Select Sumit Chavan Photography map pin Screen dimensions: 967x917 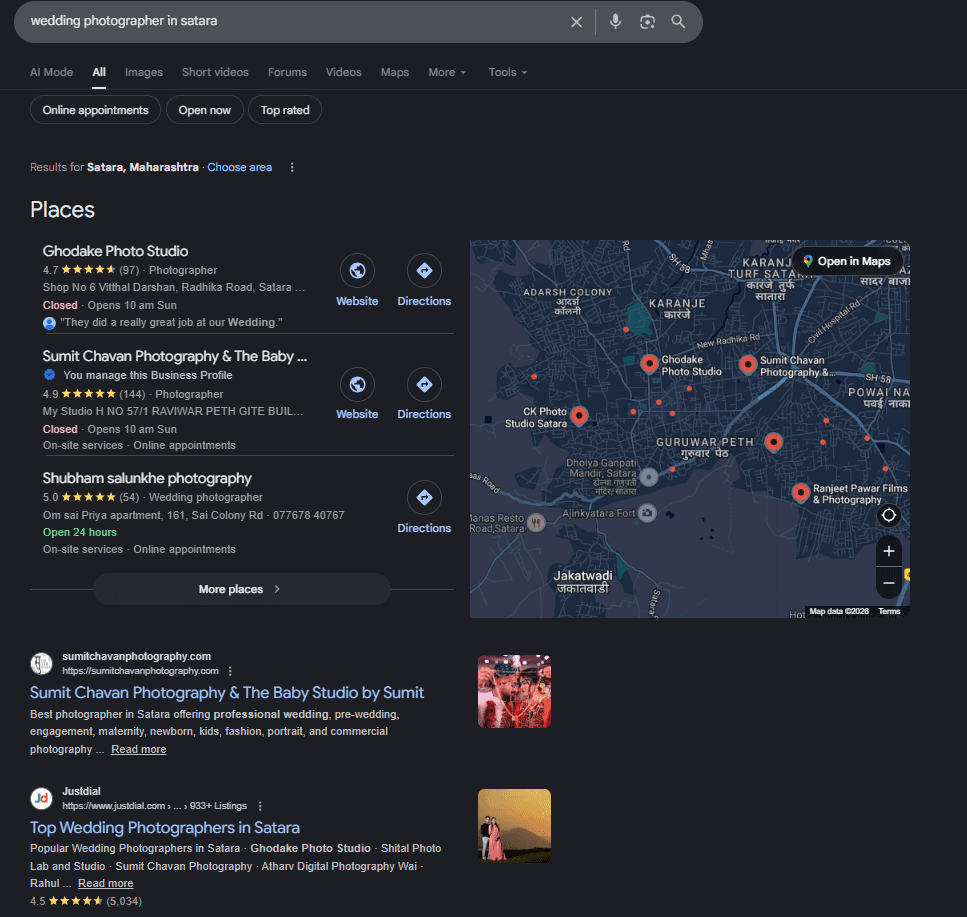point(747,364)
